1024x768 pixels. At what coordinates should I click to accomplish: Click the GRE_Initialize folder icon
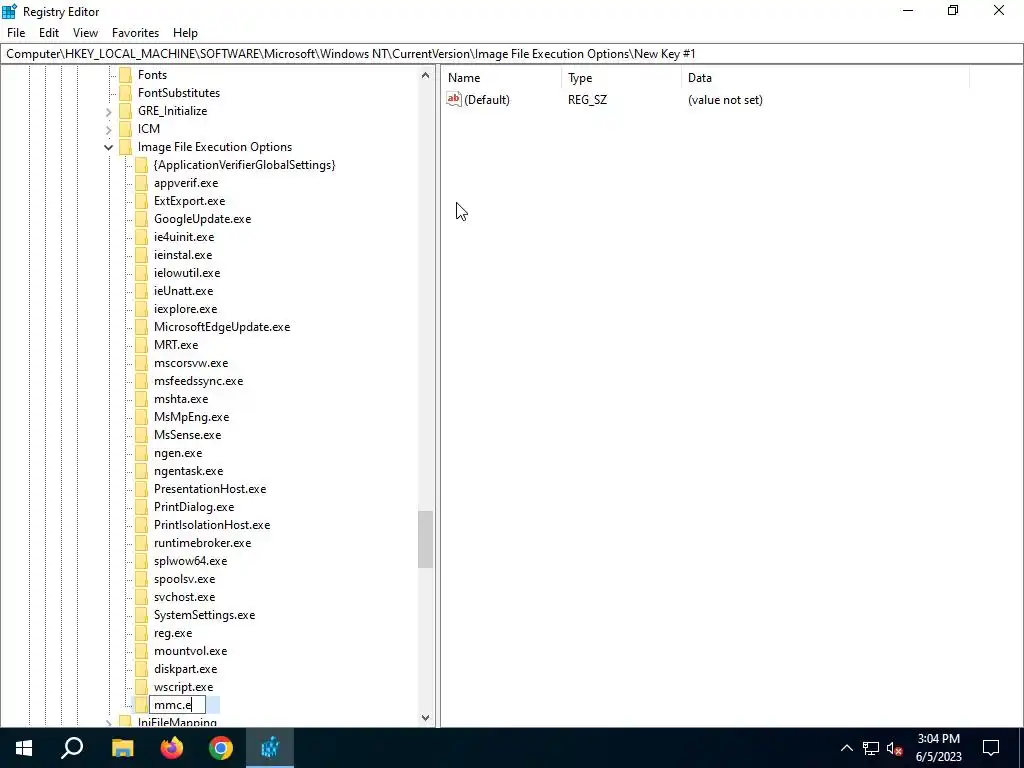(x=125, y=111)
